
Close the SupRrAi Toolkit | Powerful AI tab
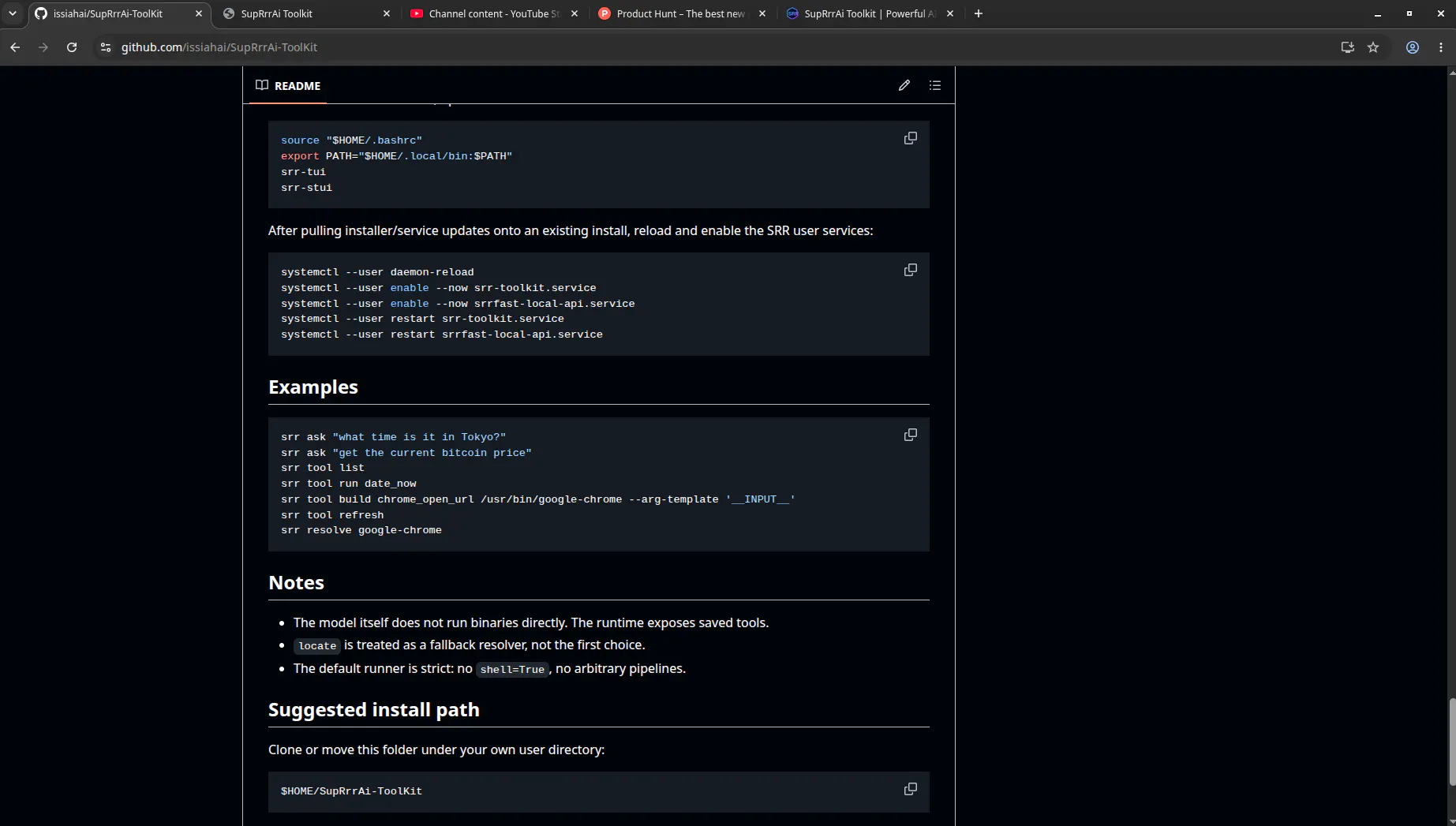click(x=950, y=13)
